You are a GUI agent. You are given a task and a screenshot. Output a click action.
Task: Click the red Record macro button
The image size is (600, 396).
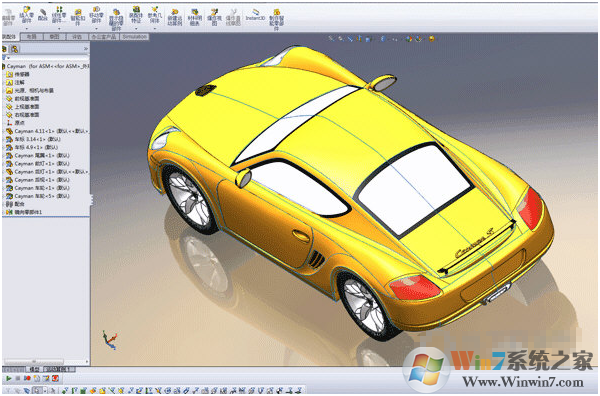coord(27,379)
